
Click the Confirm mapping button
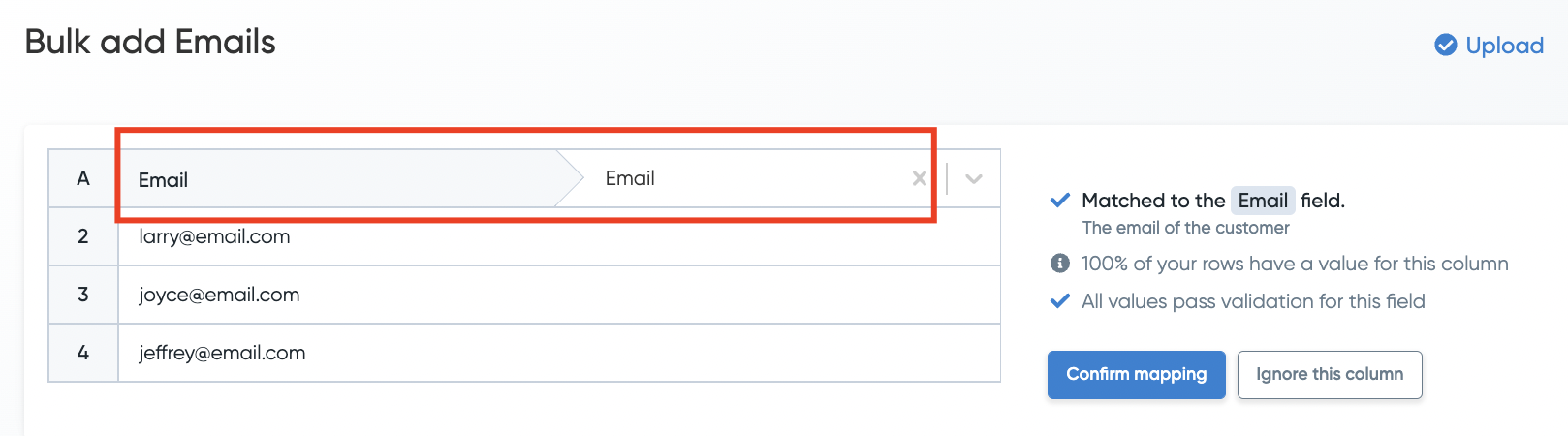click(x=1136, y=374)
